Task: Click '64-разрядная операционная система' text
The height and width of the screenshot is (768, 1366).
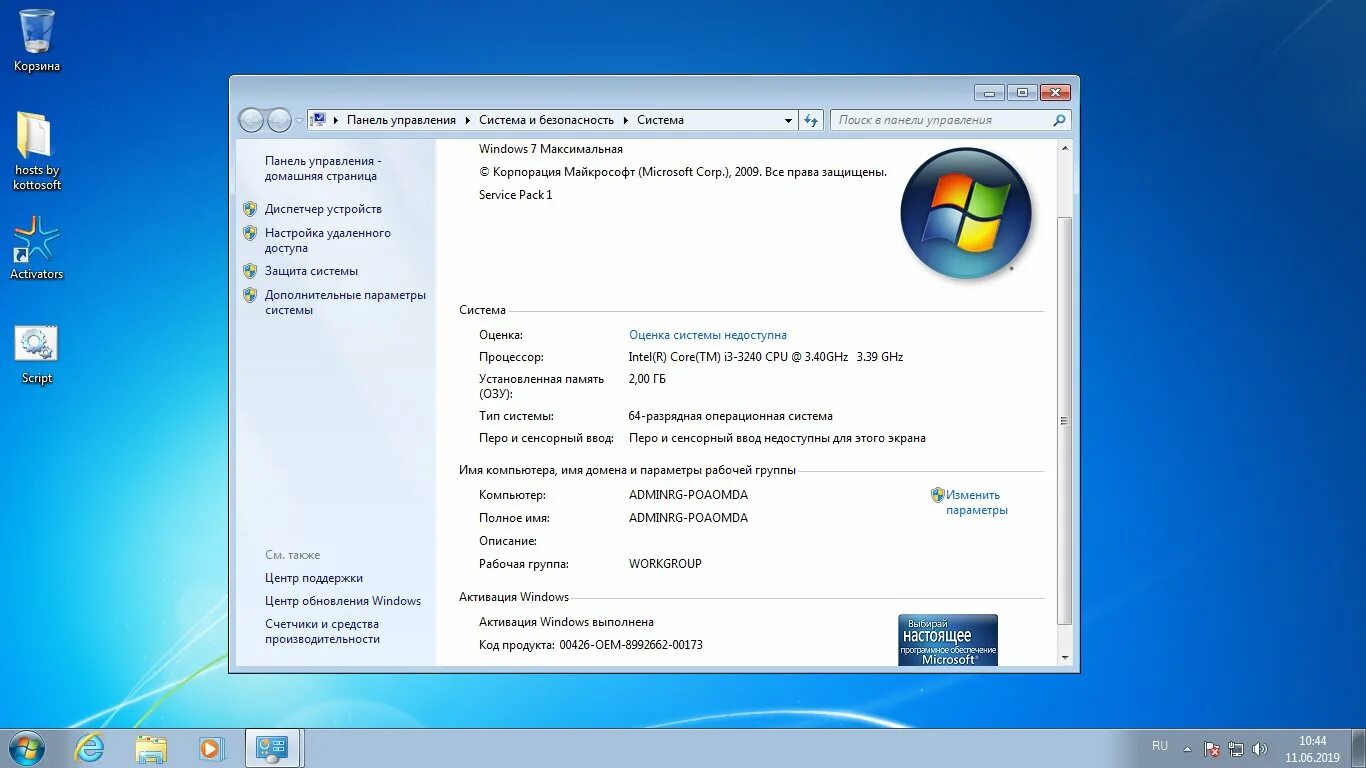Action: (730, 416)
